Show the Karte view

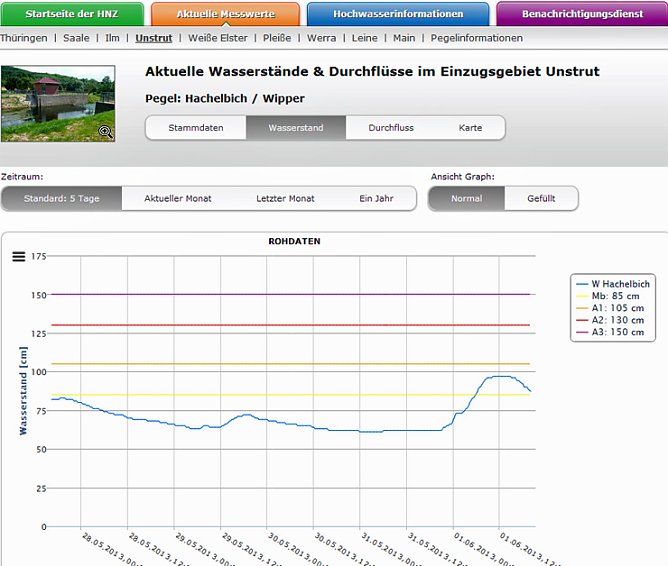pos(470,128)
